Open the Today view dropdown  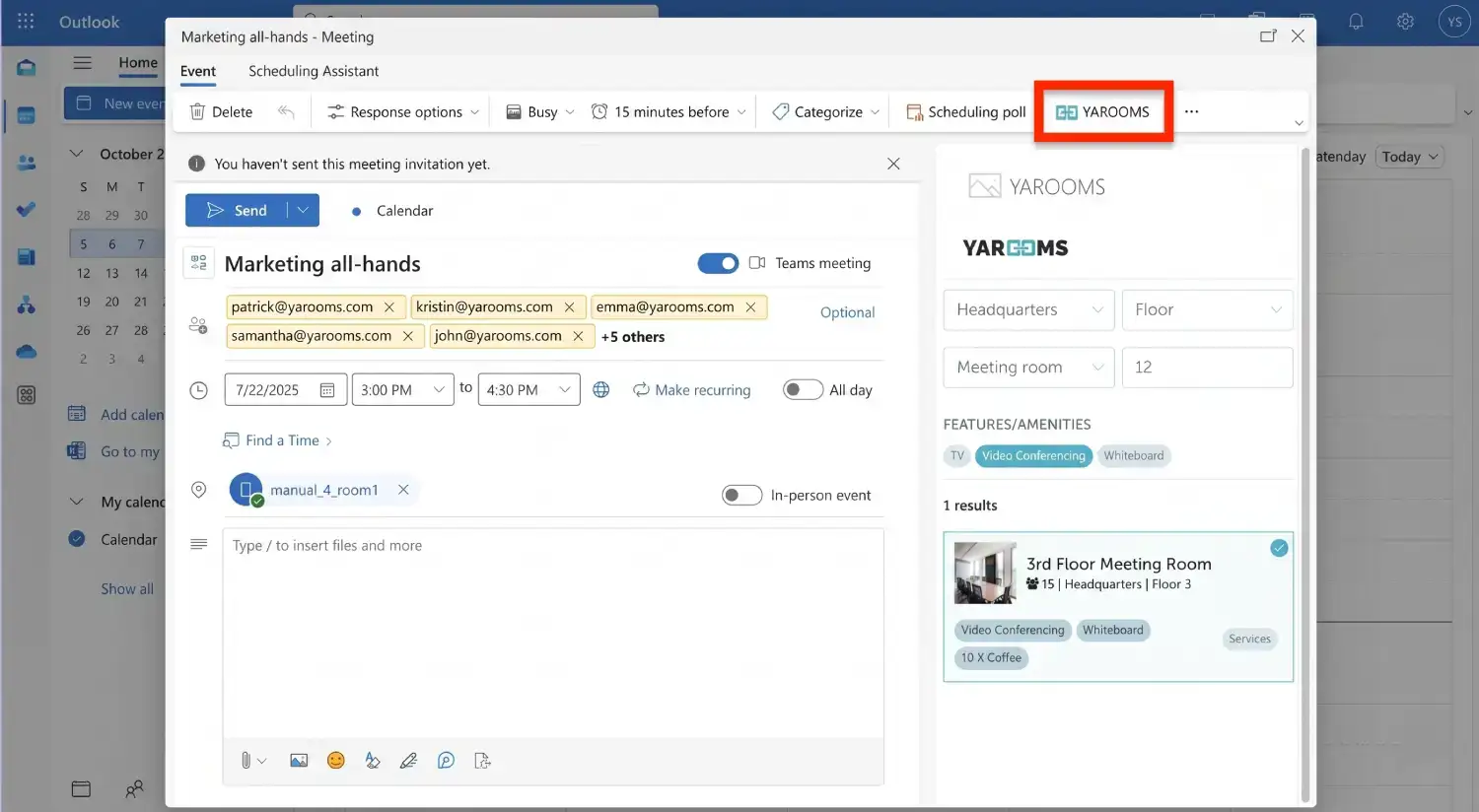1410,157
